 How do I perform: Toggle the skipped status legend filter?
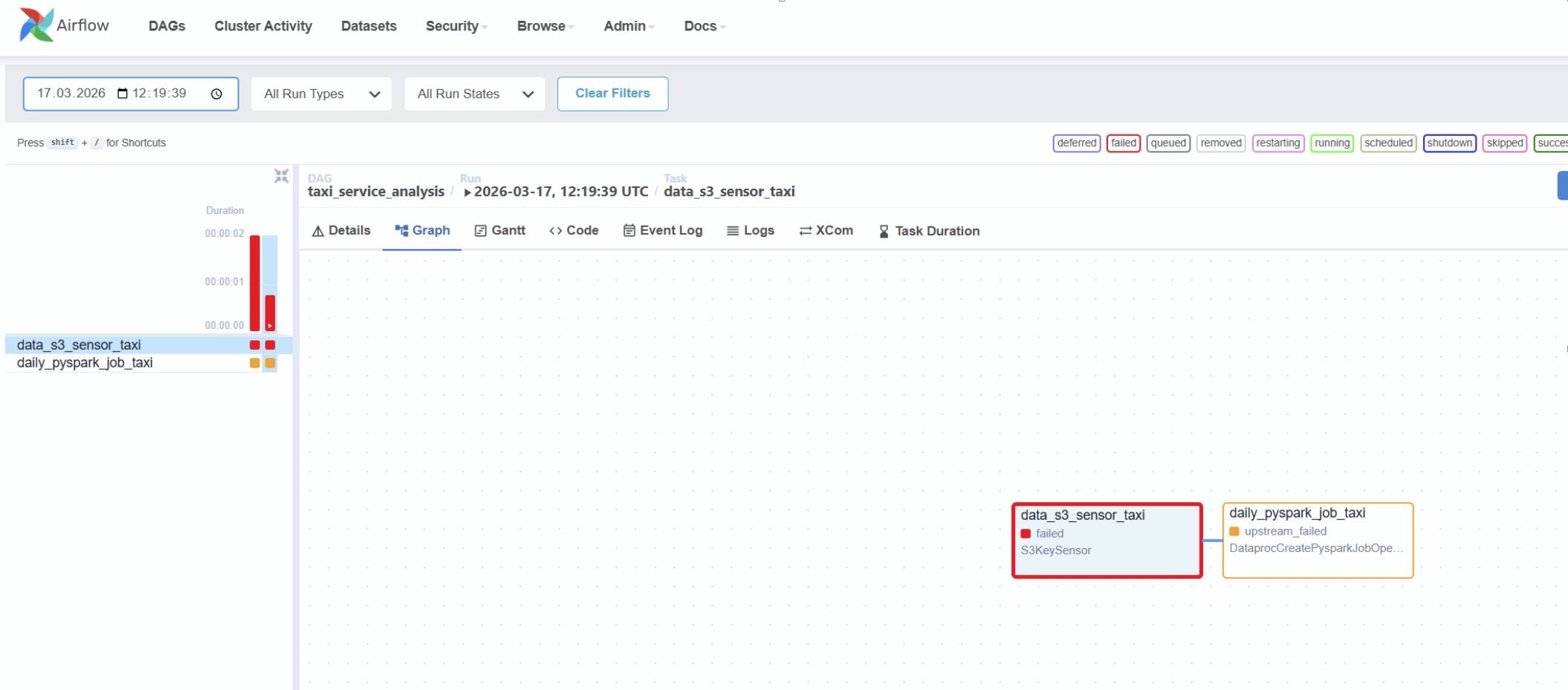pyautogui.click(x=1505, y=143)
